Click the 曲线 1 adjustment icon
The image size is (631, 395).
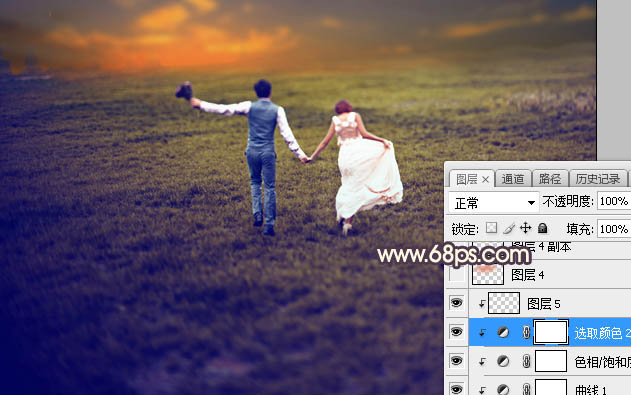point(503,389)
